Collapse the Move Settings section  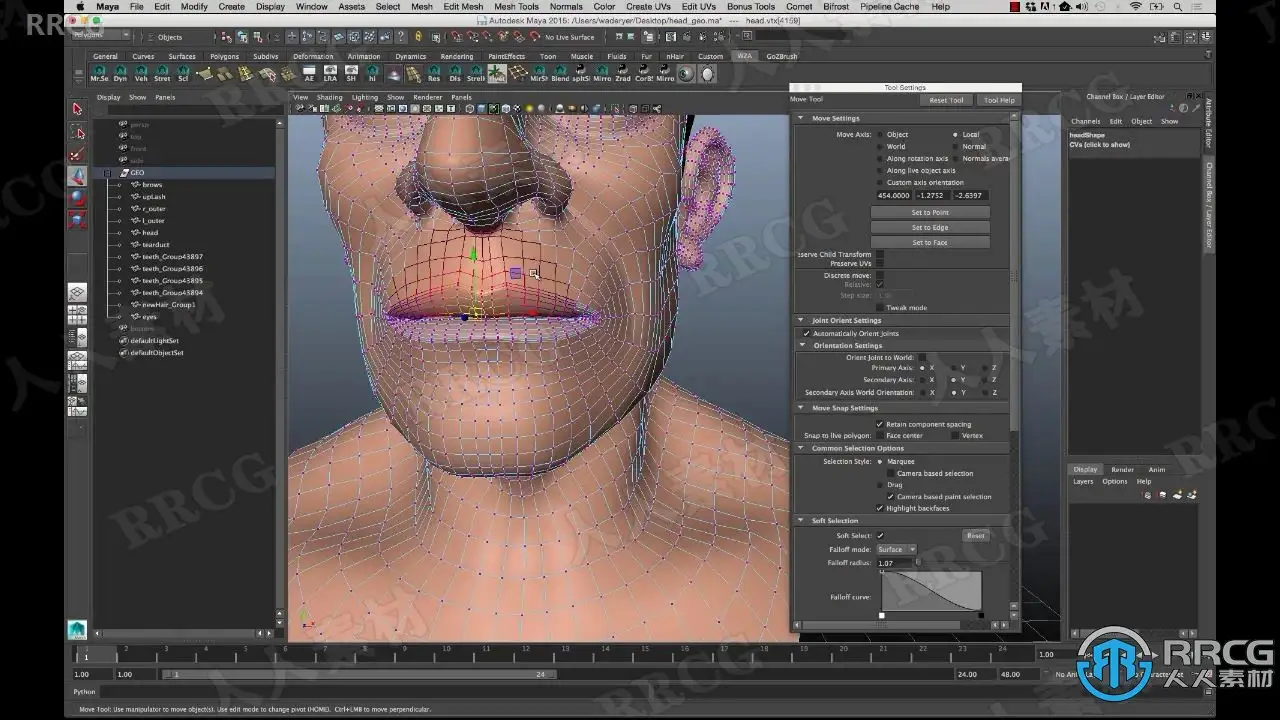801,118
